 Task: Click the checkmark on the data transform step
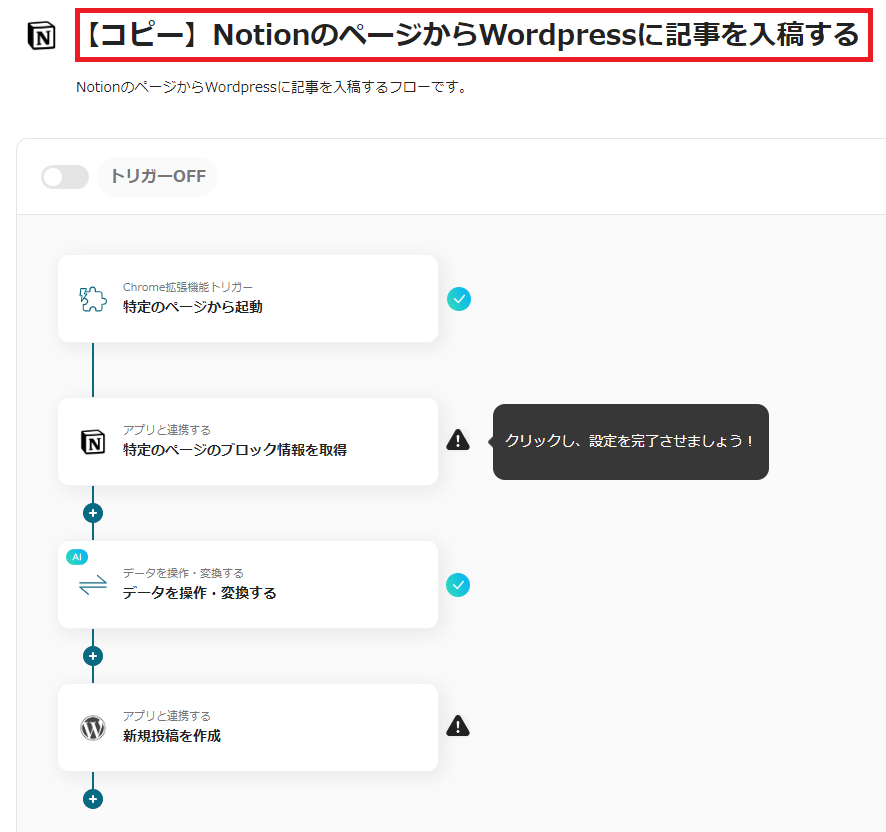[458, 585]
